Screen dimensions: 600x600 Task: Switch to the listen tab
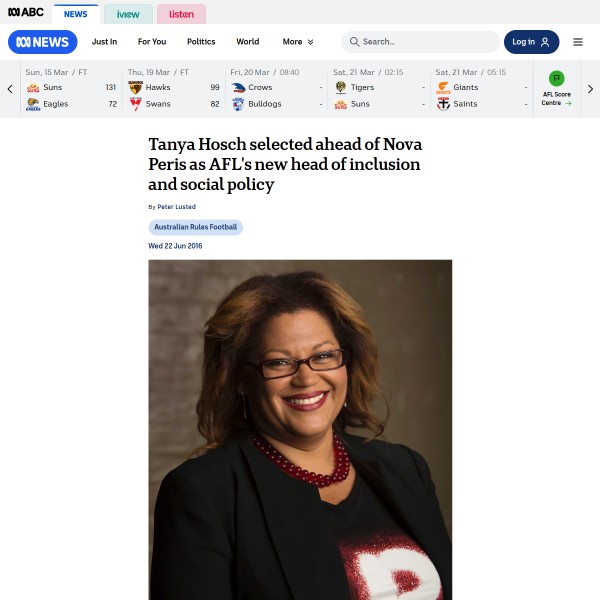click(181, 14)
